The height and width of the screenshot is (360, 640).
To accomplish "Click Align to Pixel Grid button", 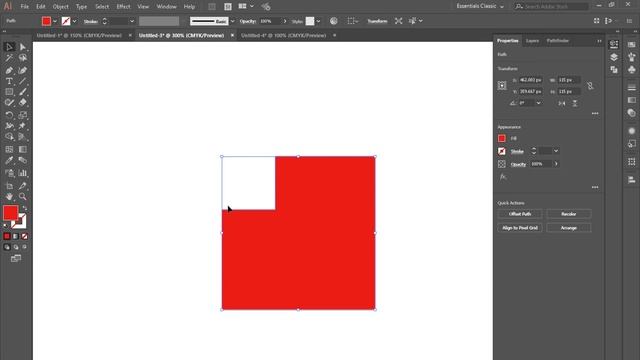I will coord(520,228).
